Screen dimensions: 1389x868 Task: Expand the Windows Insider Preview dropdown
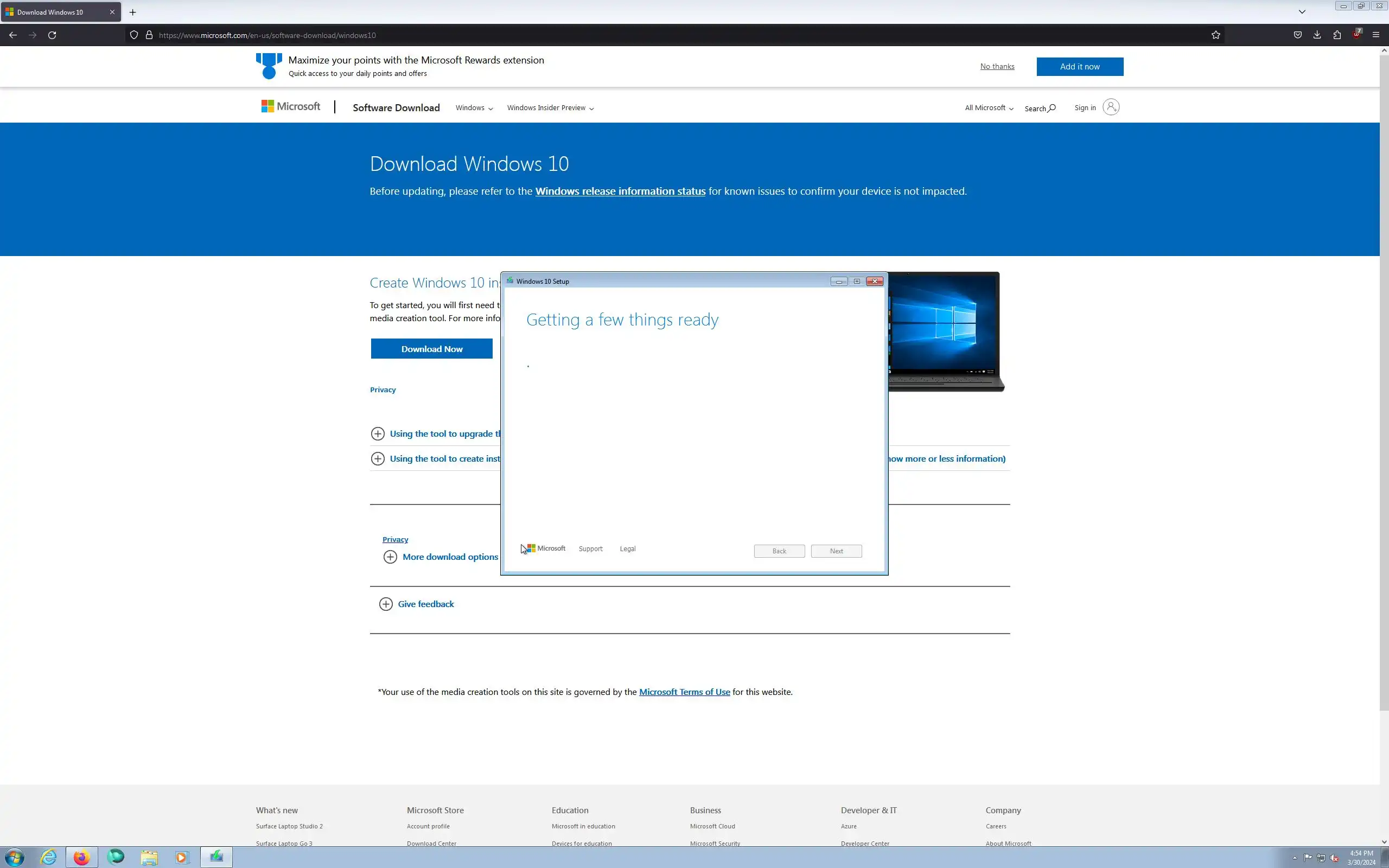[x=550, y=108]
